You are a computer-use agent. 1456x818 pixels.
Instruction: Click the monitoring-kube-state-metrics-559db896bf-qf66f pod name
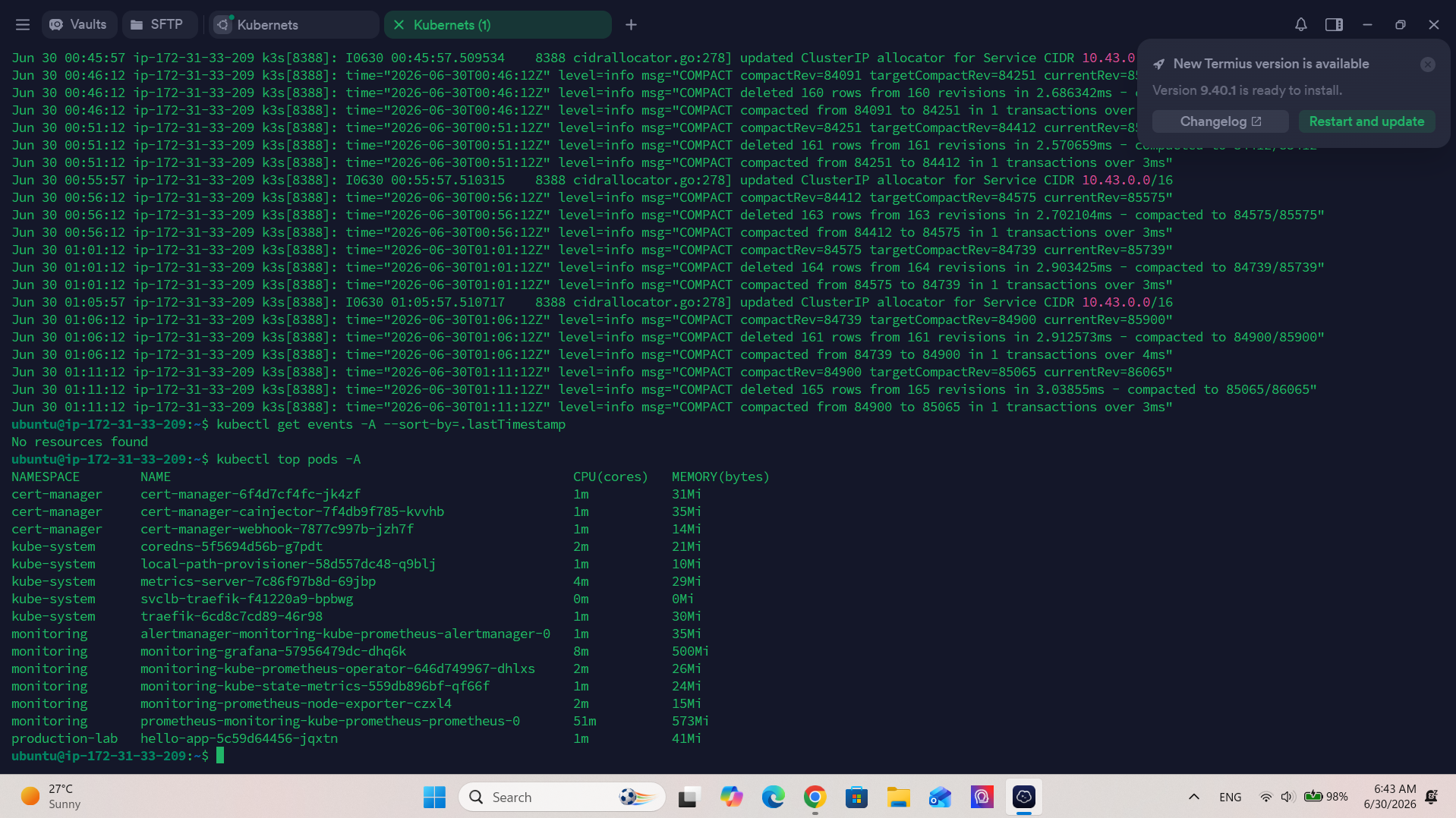coord(315,686)
